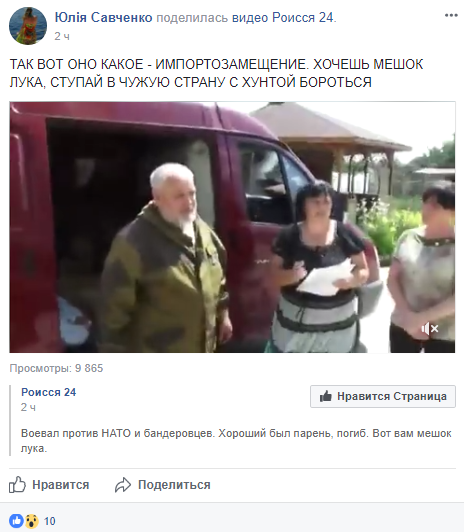Viewport: 464px width, 532px height.
Task: Click the Нравится Страница button
Action: tap(383, 396)
